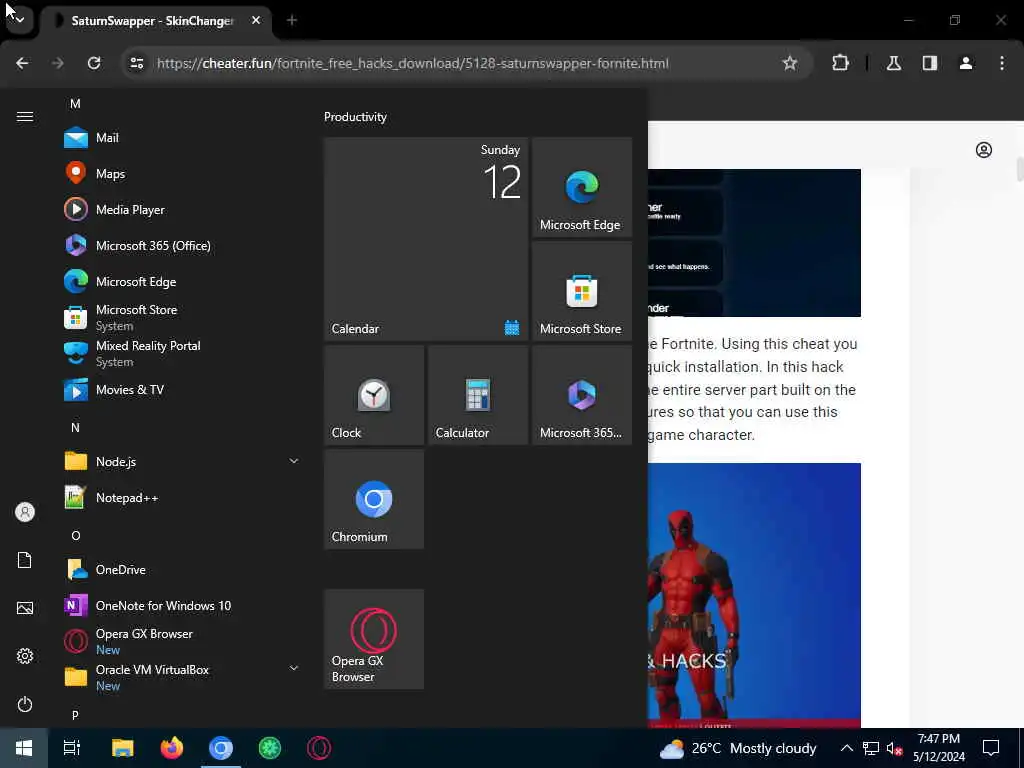Show hidden system tray icons
The height and width of the screenshot is (768, 1024).
click(x=846, y=748)
